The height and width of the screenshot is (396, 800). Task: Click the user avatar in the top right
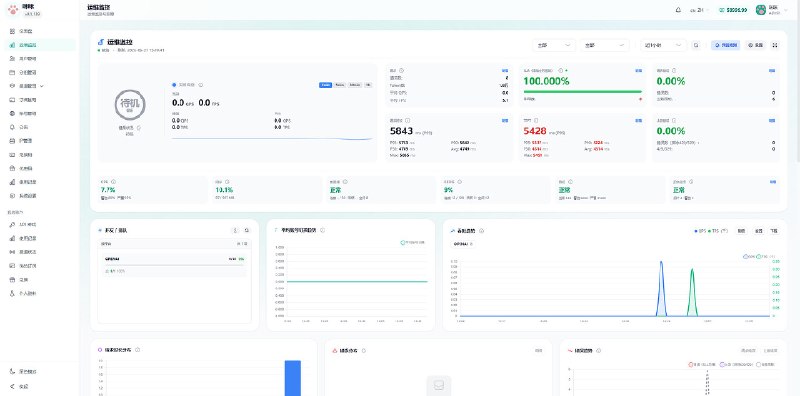click(761, 10)
